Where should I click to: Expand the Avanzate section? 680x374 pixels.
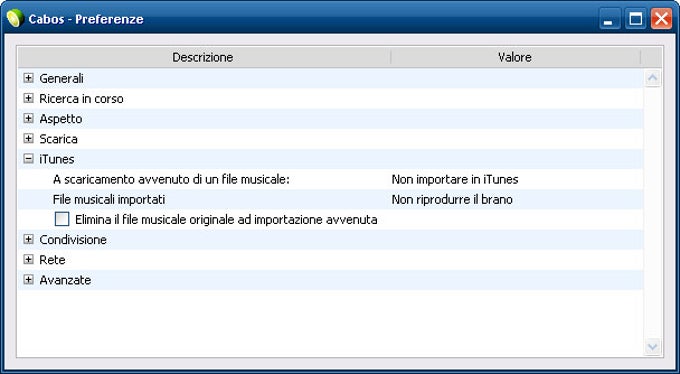[x=29, y=280]
